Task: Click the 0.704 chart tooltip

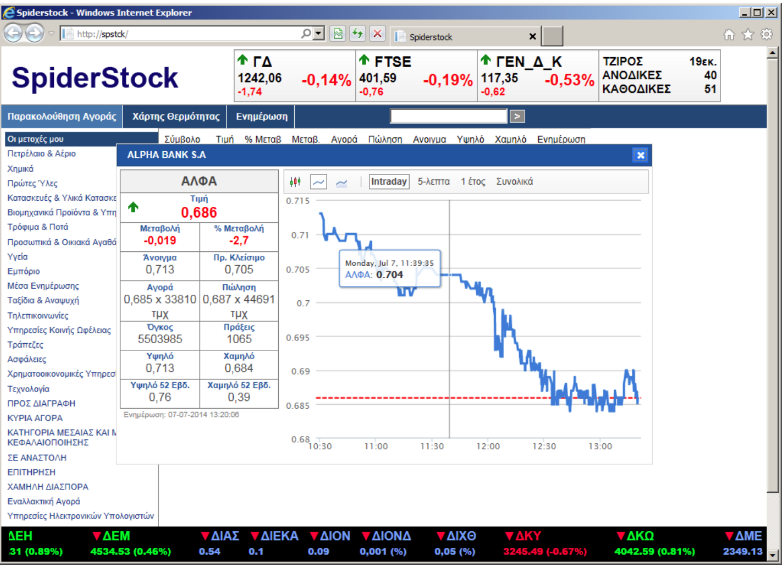Action: tap(390, 269)
